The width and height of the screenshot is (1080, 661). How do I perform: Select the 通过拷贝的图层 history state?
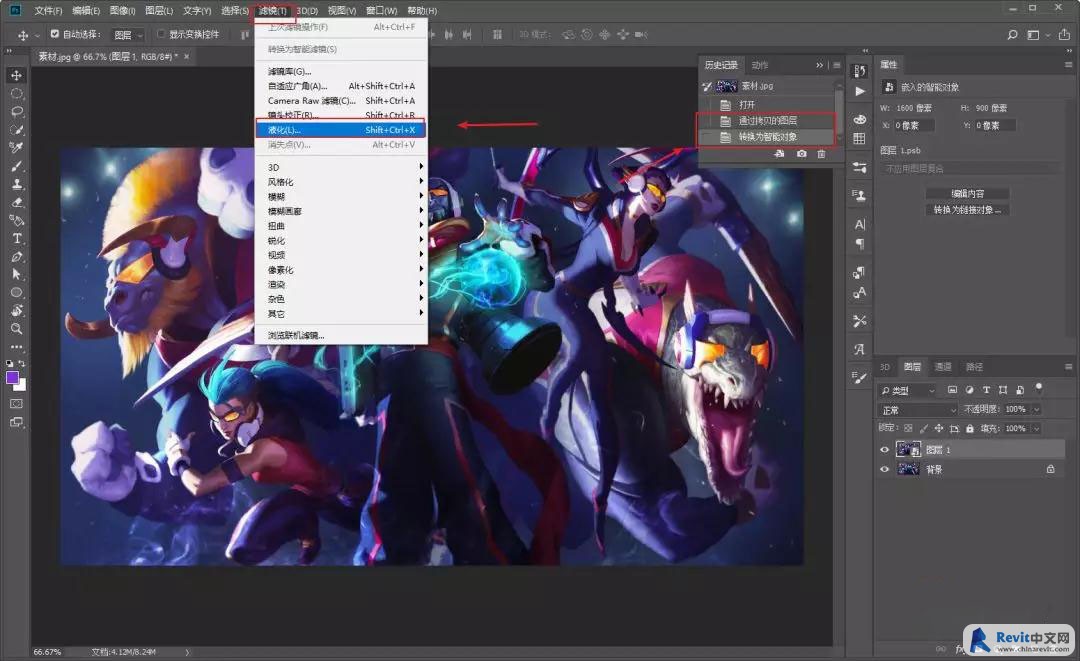click(769, 120)
